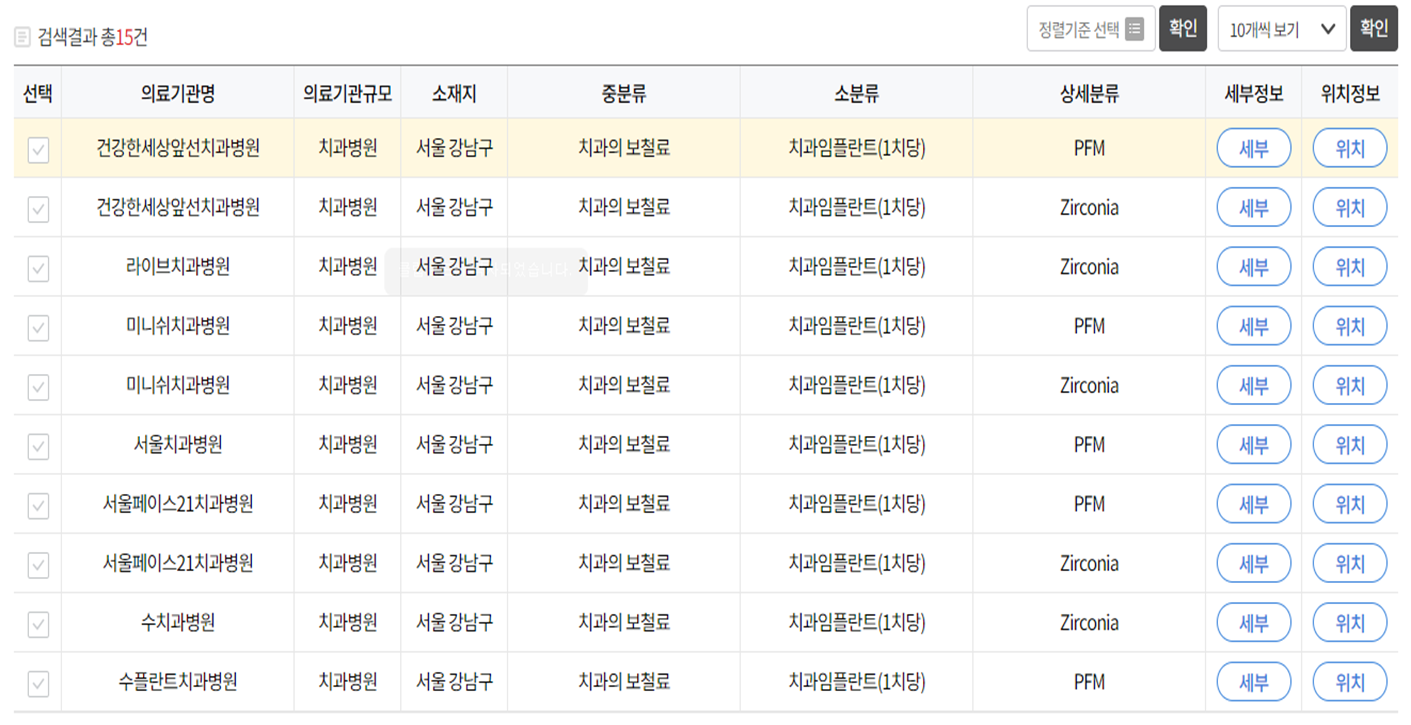Show 위치 location for 건강한세상앞선치과병원 Zirconia
1411x725 pixels.
1350,208
